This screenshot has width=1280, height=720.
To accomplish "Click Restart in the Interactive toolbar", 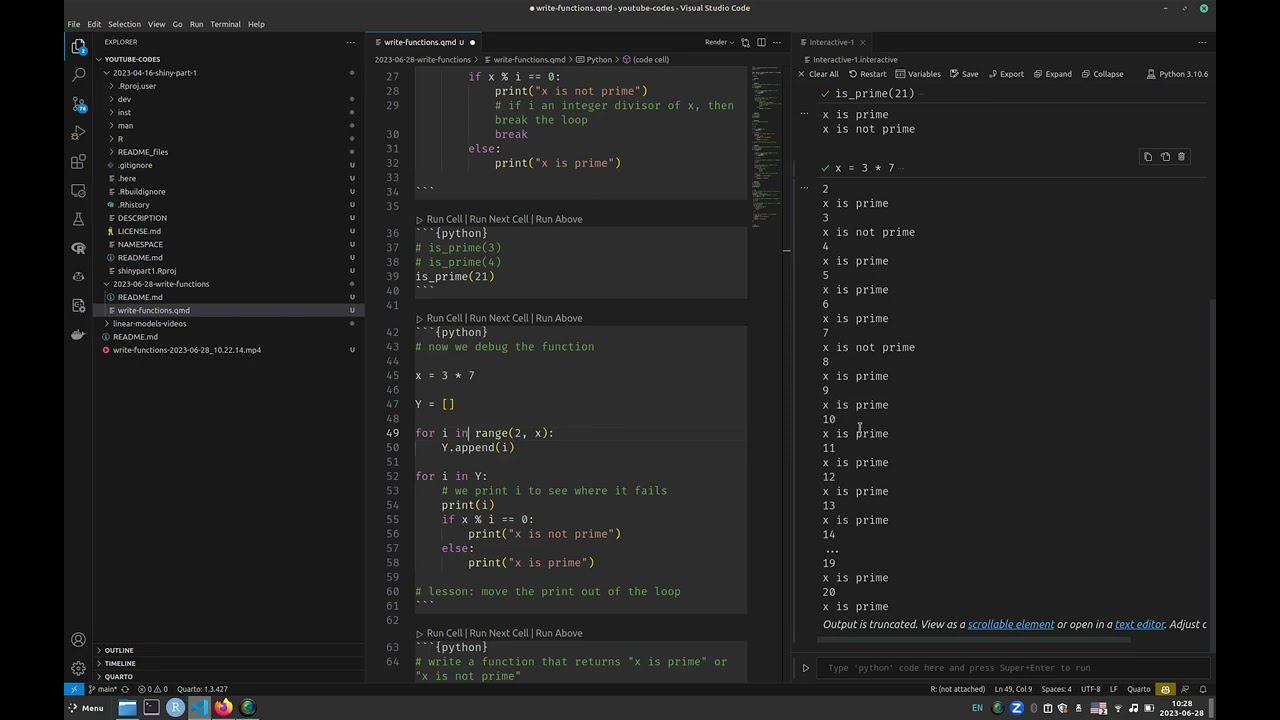I will [x=867, y=74].
